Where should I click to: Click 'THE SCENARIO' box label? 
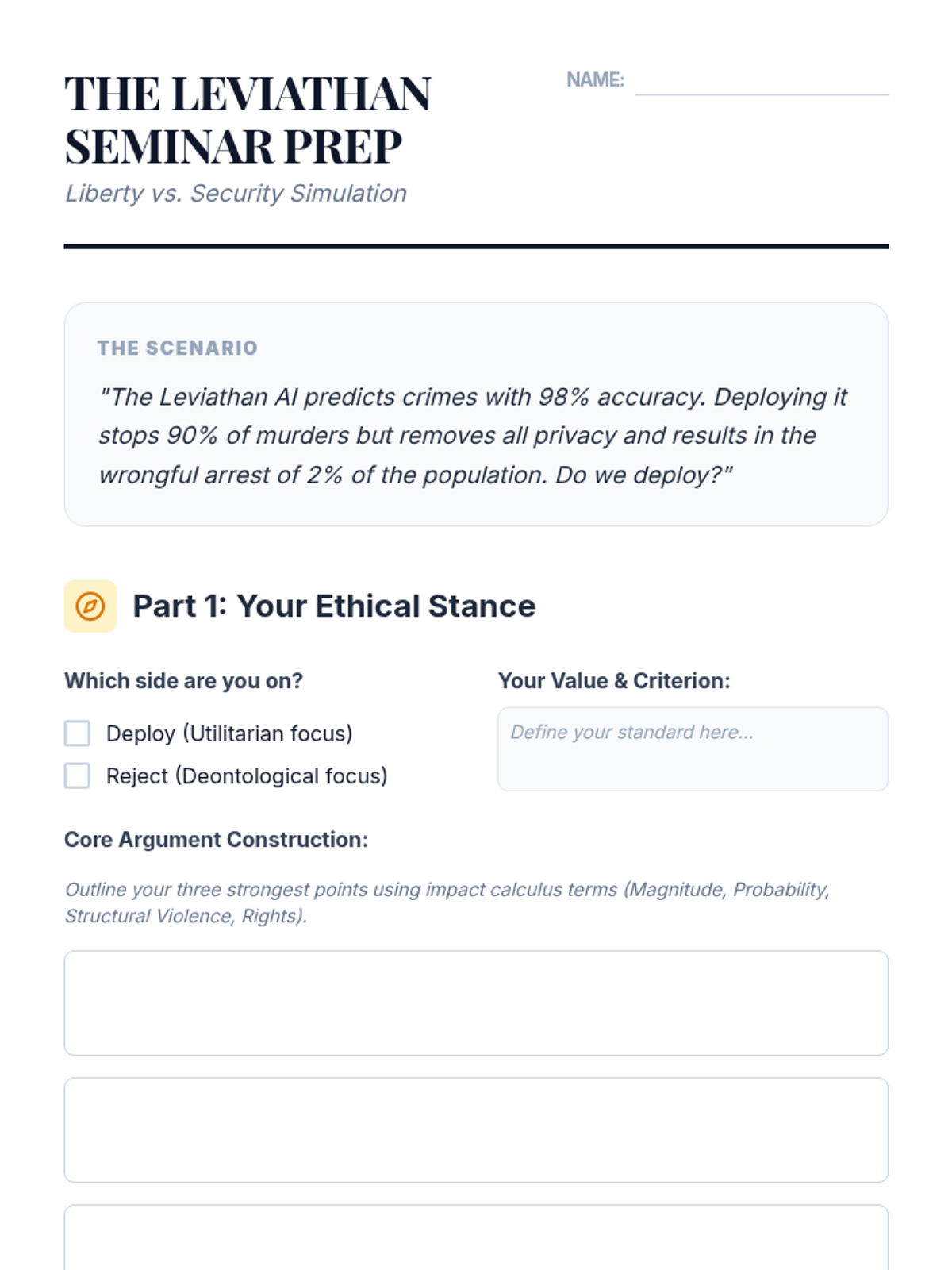[178, 348]
